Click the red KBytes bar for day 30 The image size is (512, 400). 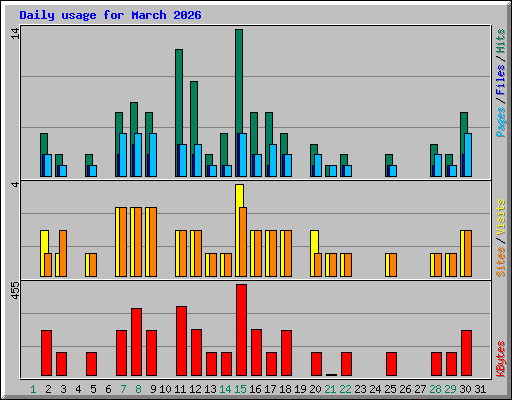tap(466, 353)
